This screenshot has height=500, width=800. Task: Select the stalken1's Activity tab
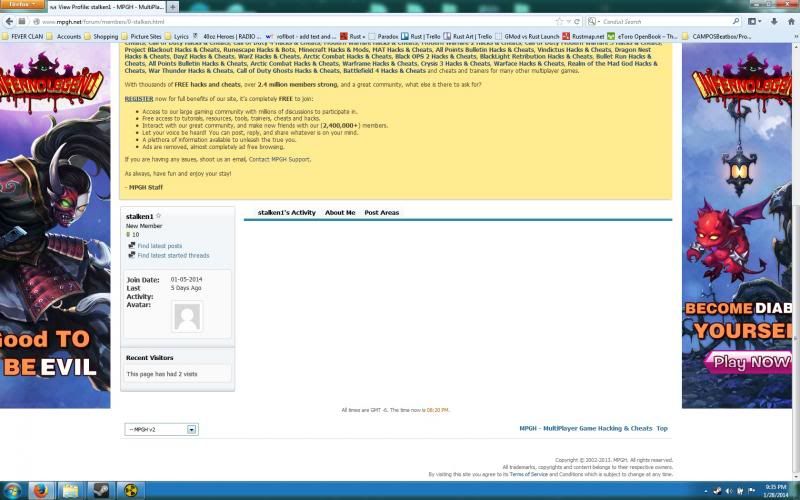coord(286,213)
